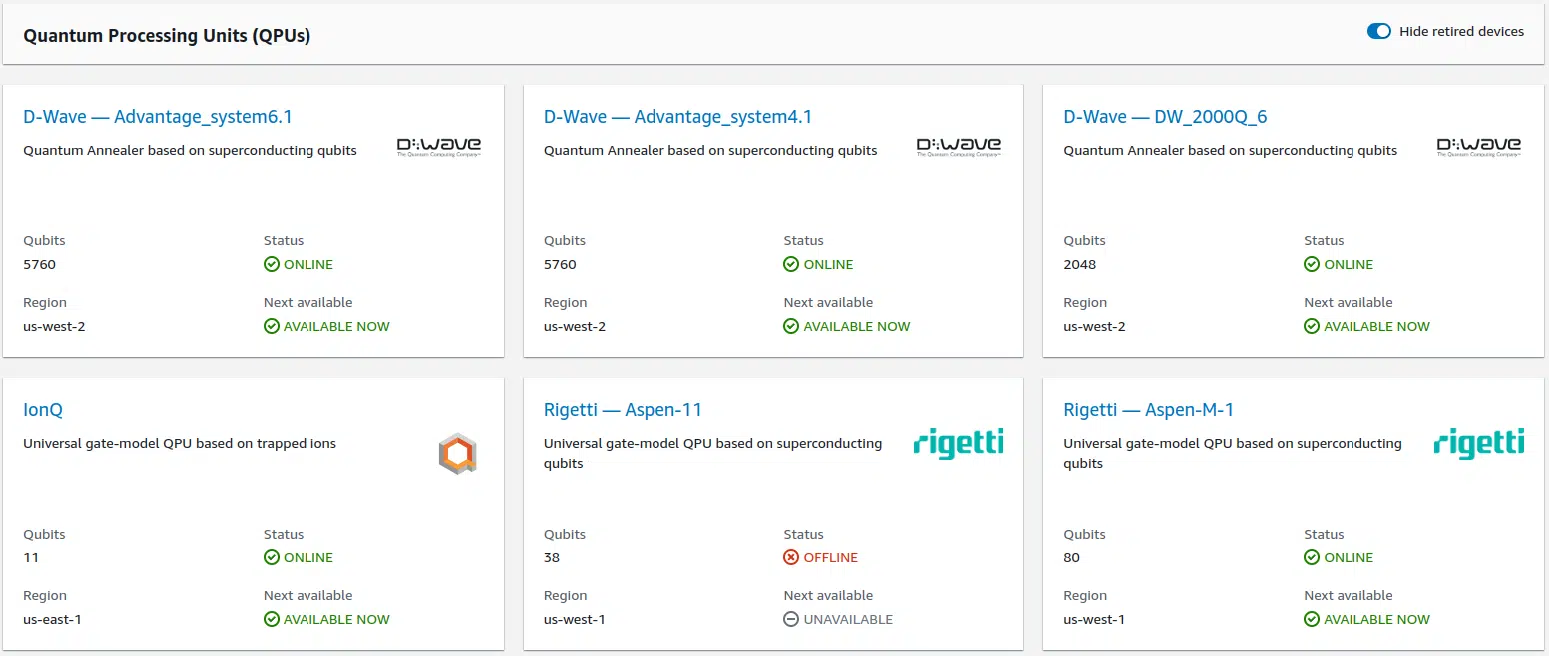Click AVAILABLE NOW check icon on DW_2000Q_6
The height and width of the screenshot is (656, 1549).
tap(1311, 326)
